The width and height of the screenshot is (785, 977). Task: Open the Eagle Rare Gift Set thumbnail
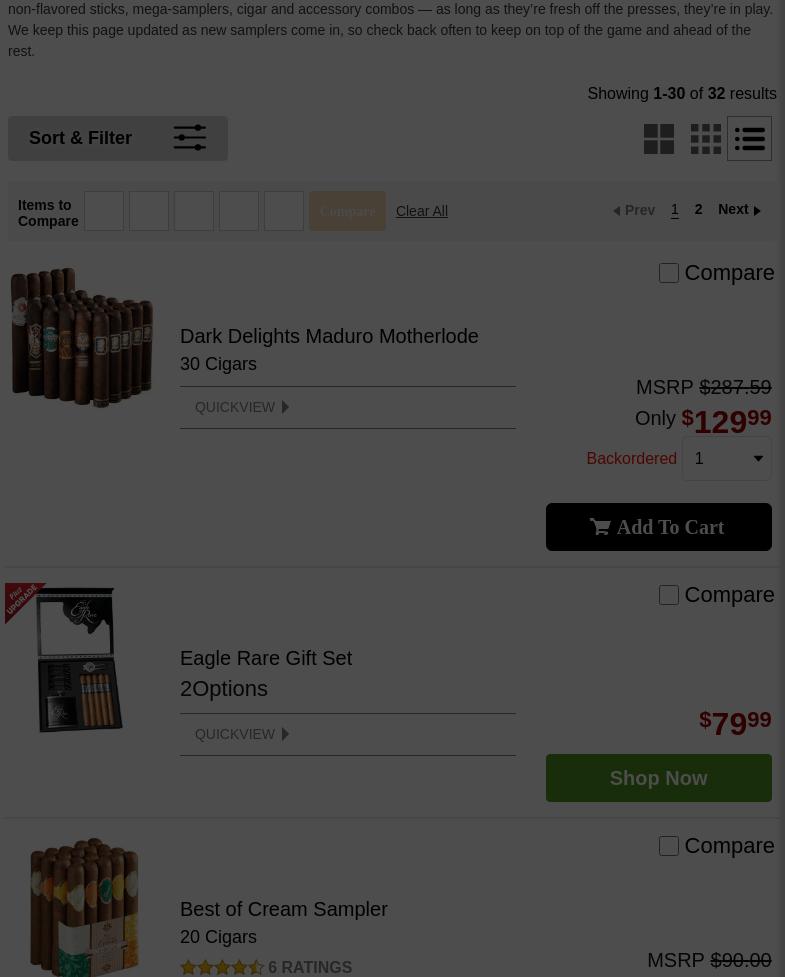click(x=78, y=660)
